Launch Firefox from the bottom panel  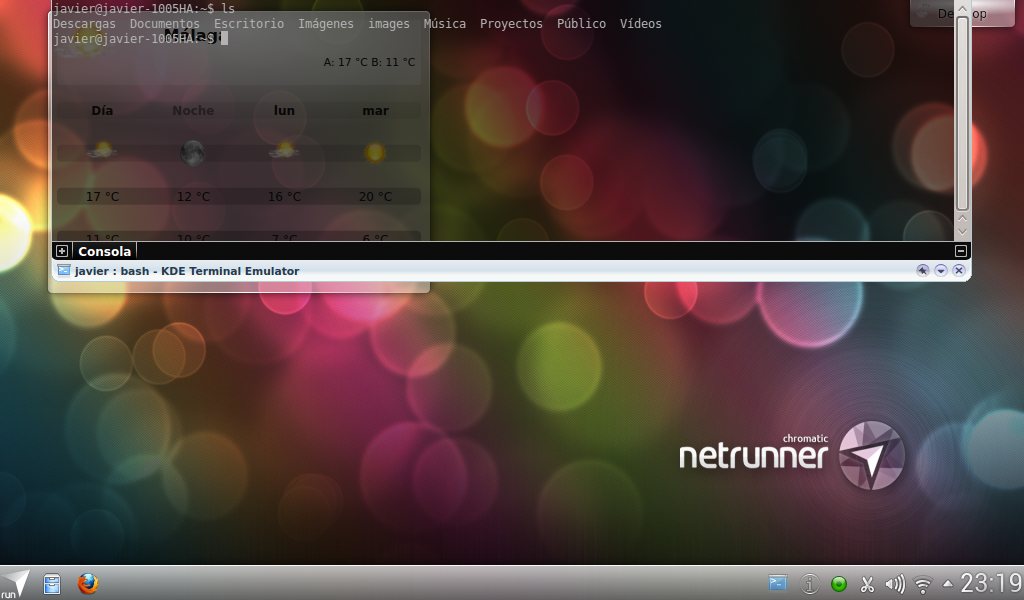click(88, 583)
